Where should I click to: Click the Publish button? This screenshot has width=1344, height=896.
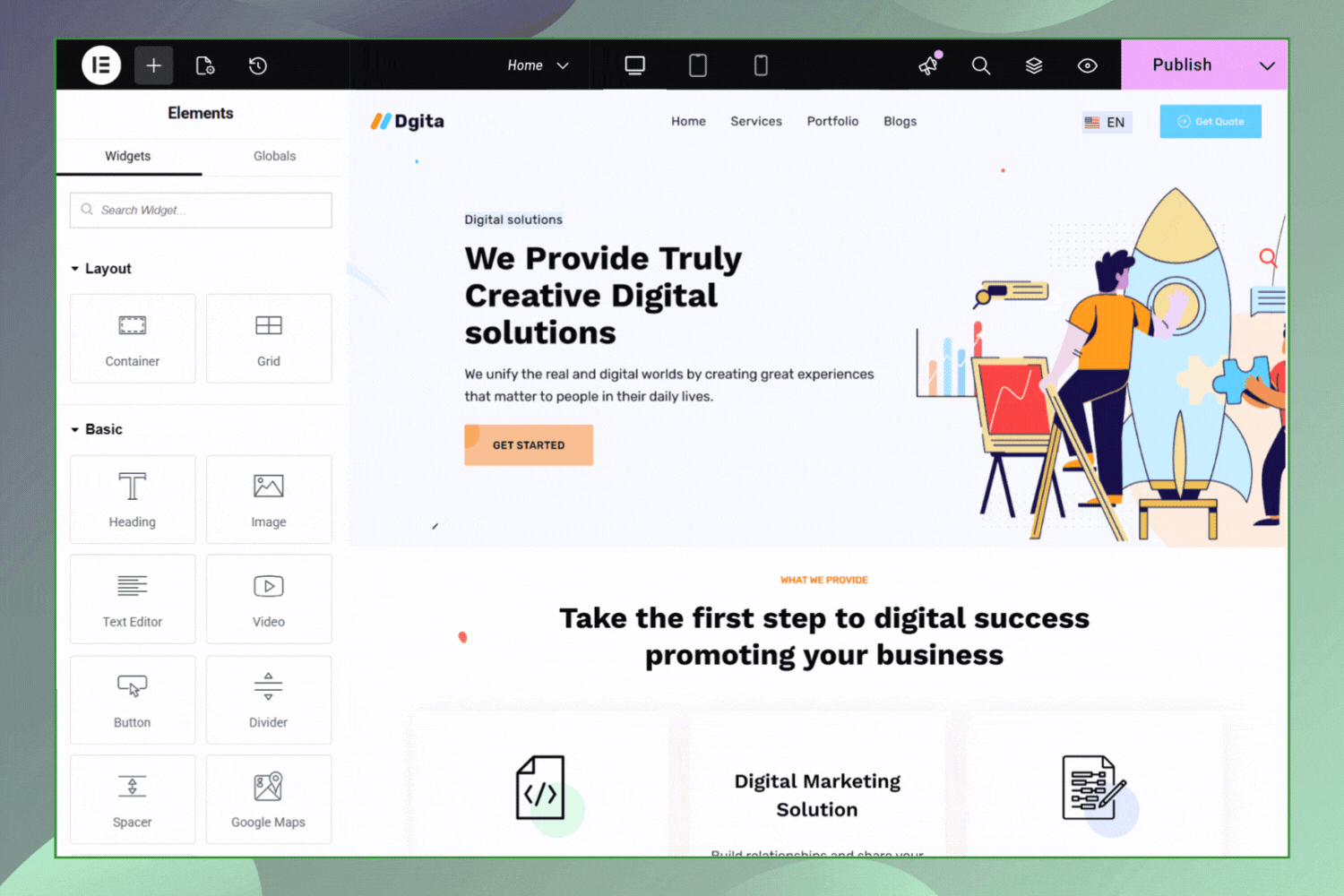pos(1182,65)
